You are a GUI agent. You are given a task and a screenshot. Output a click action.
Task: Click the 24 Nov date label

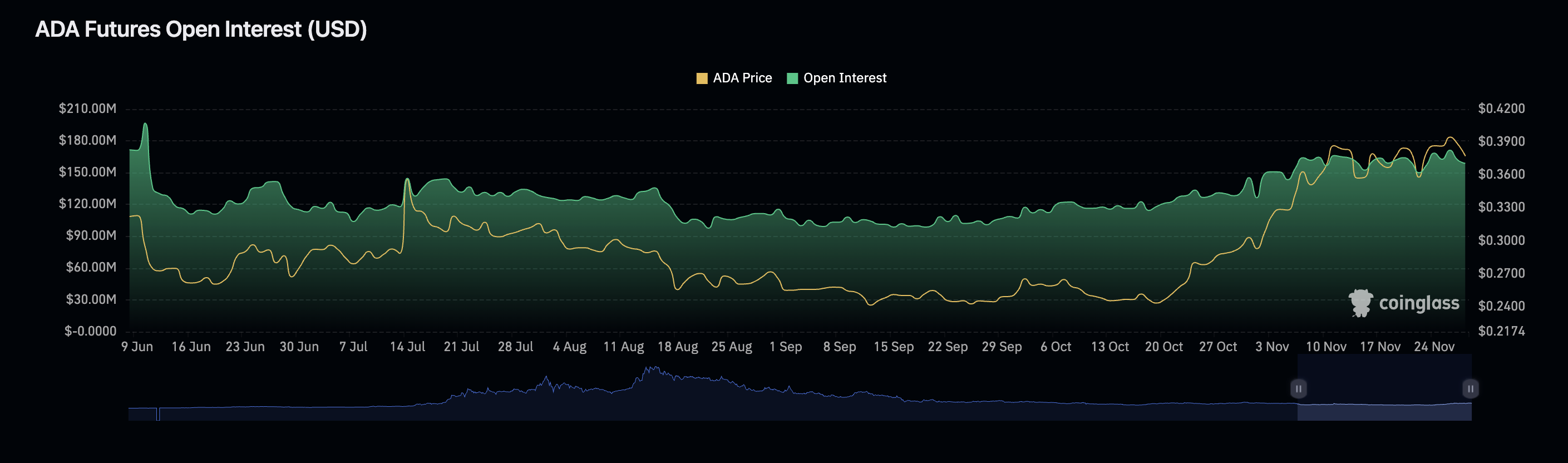pos(1434,347)
